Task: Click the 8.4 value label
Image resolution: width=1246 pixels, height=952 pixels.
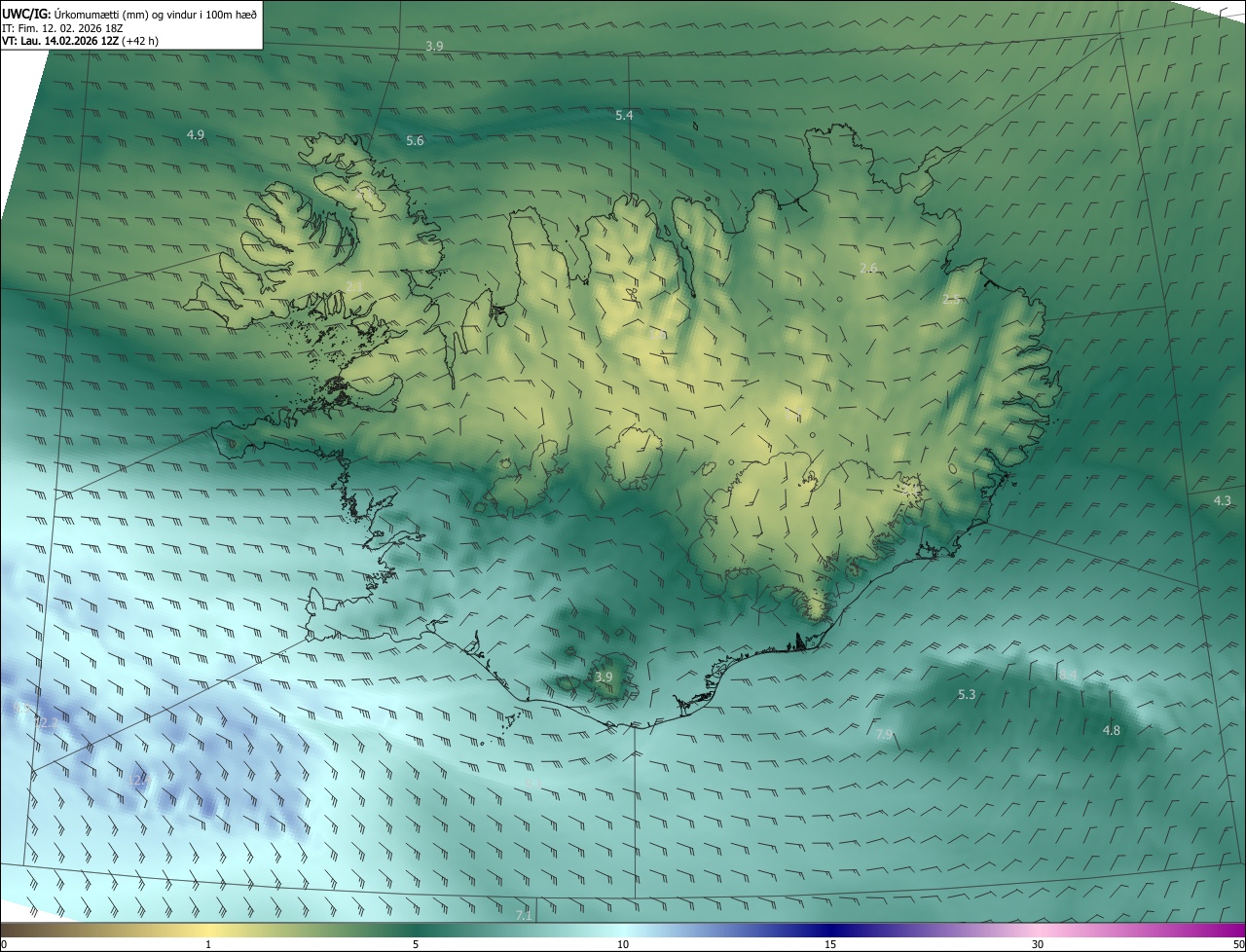Action: (x=1069, y=675)
